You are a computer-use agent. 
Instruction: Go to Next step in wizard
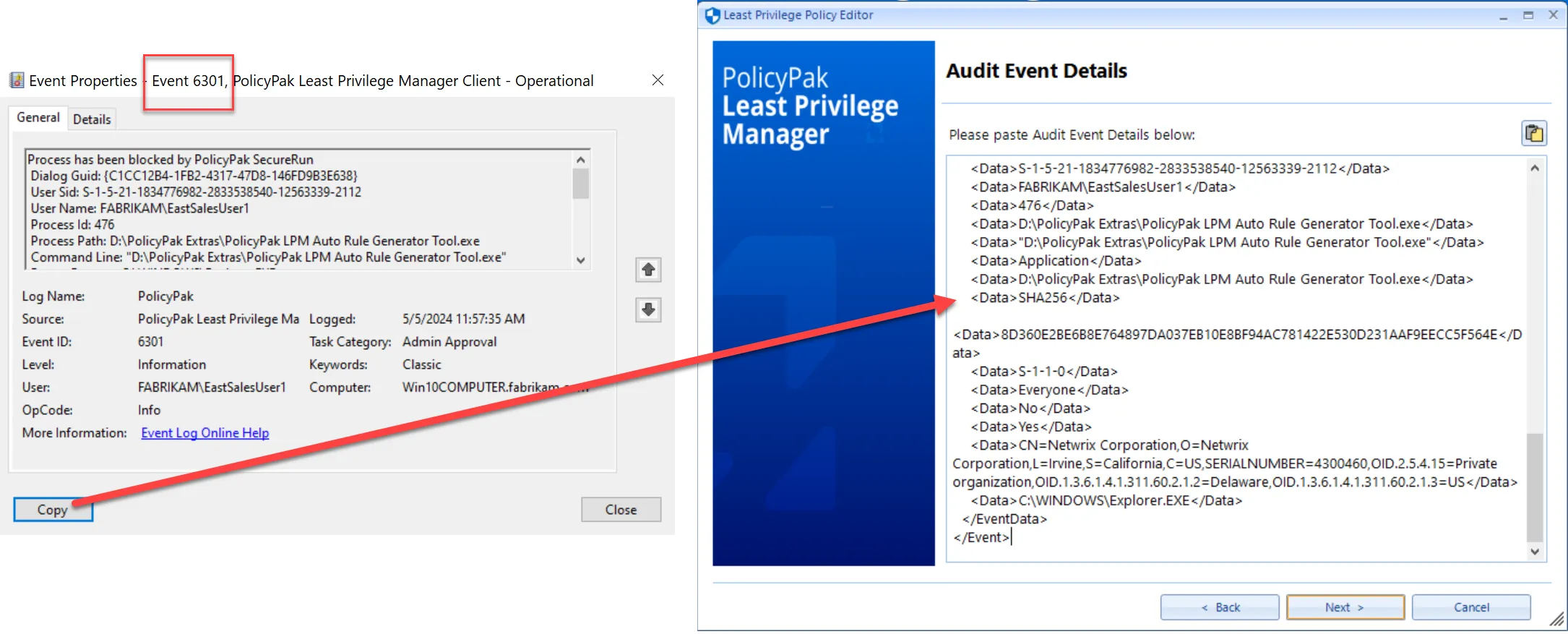1345,607
